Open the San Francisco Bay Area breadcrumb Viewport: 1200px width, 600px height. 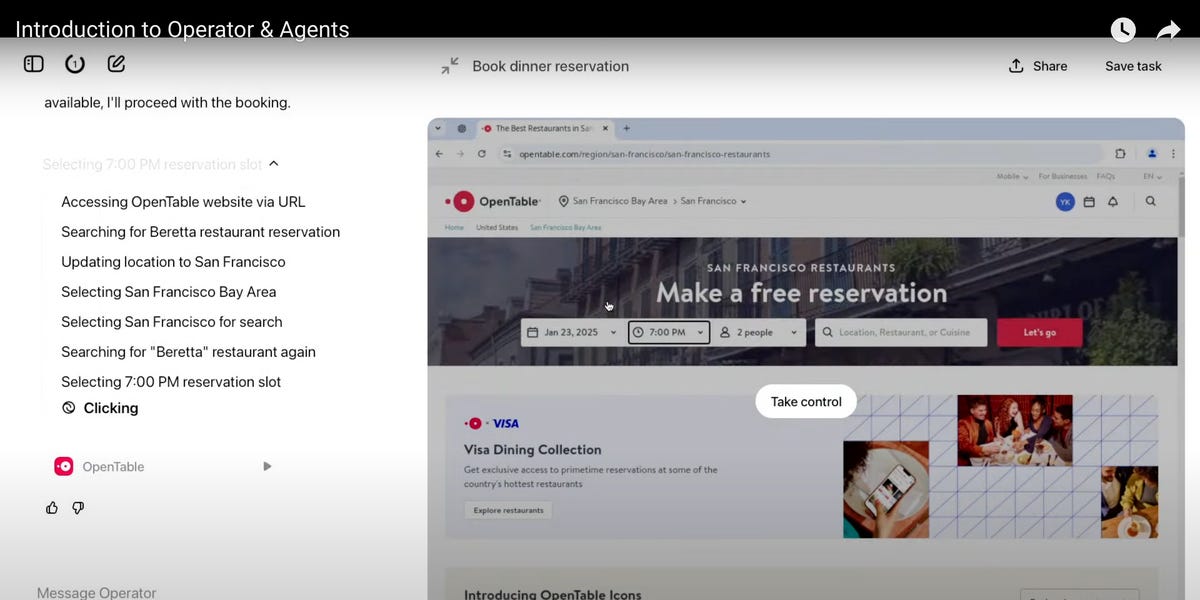pyautogui.click(x=566, y=227)
